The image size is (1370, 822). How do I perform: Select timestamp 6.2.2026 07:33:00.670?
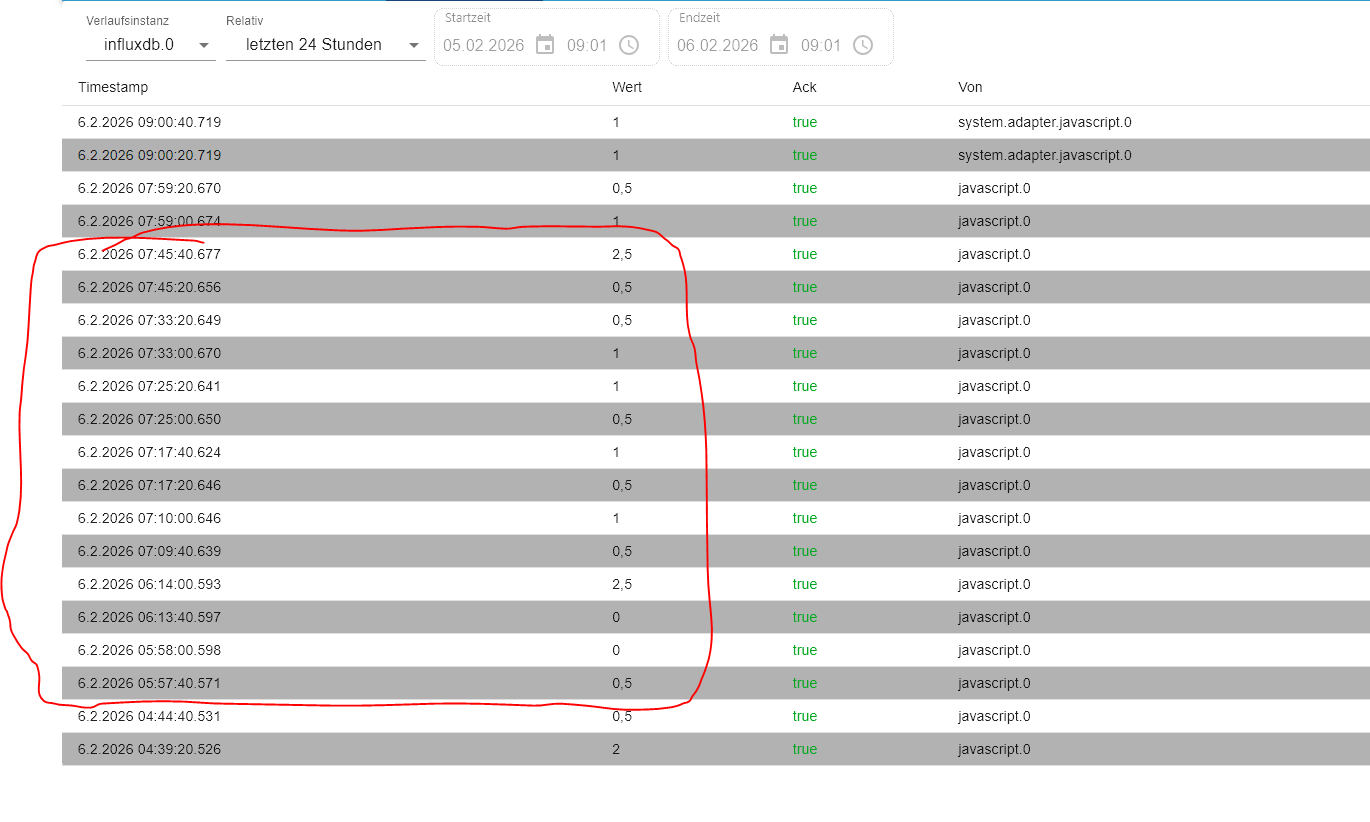click(149, 353)
